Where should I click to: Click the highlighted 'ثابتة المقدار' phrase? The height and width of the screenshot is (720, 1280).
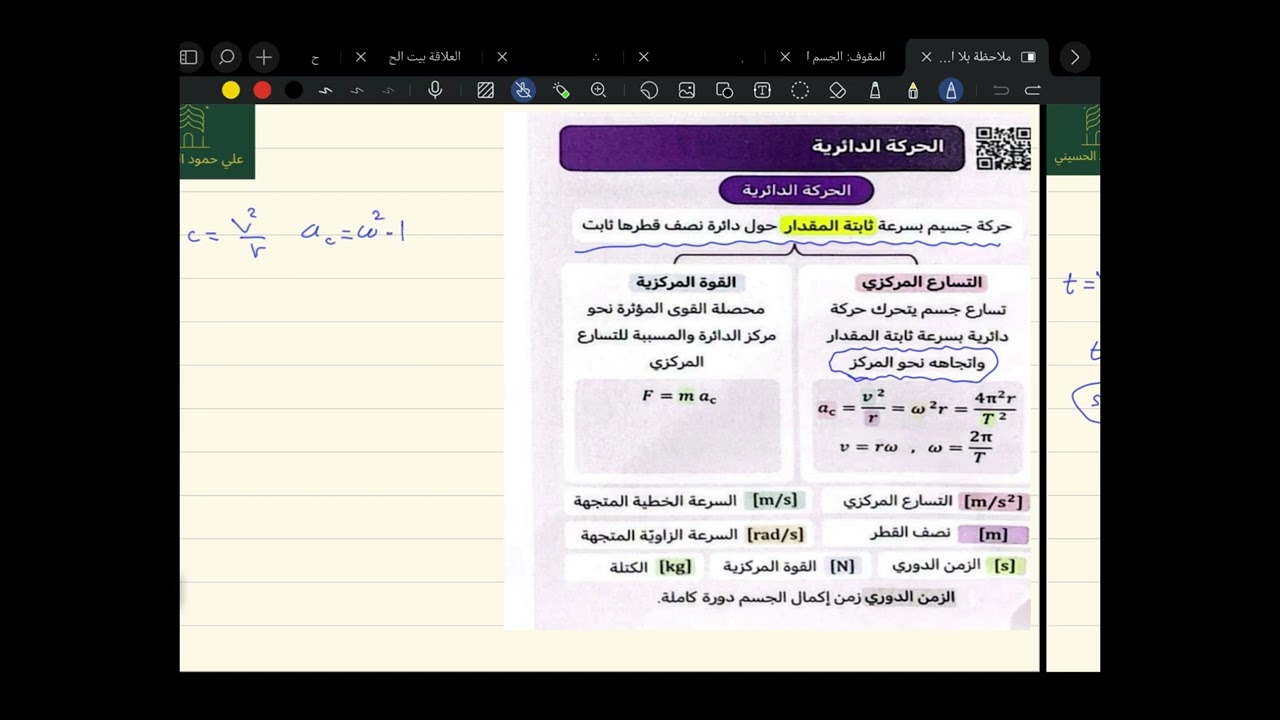[x=827, y=226]
